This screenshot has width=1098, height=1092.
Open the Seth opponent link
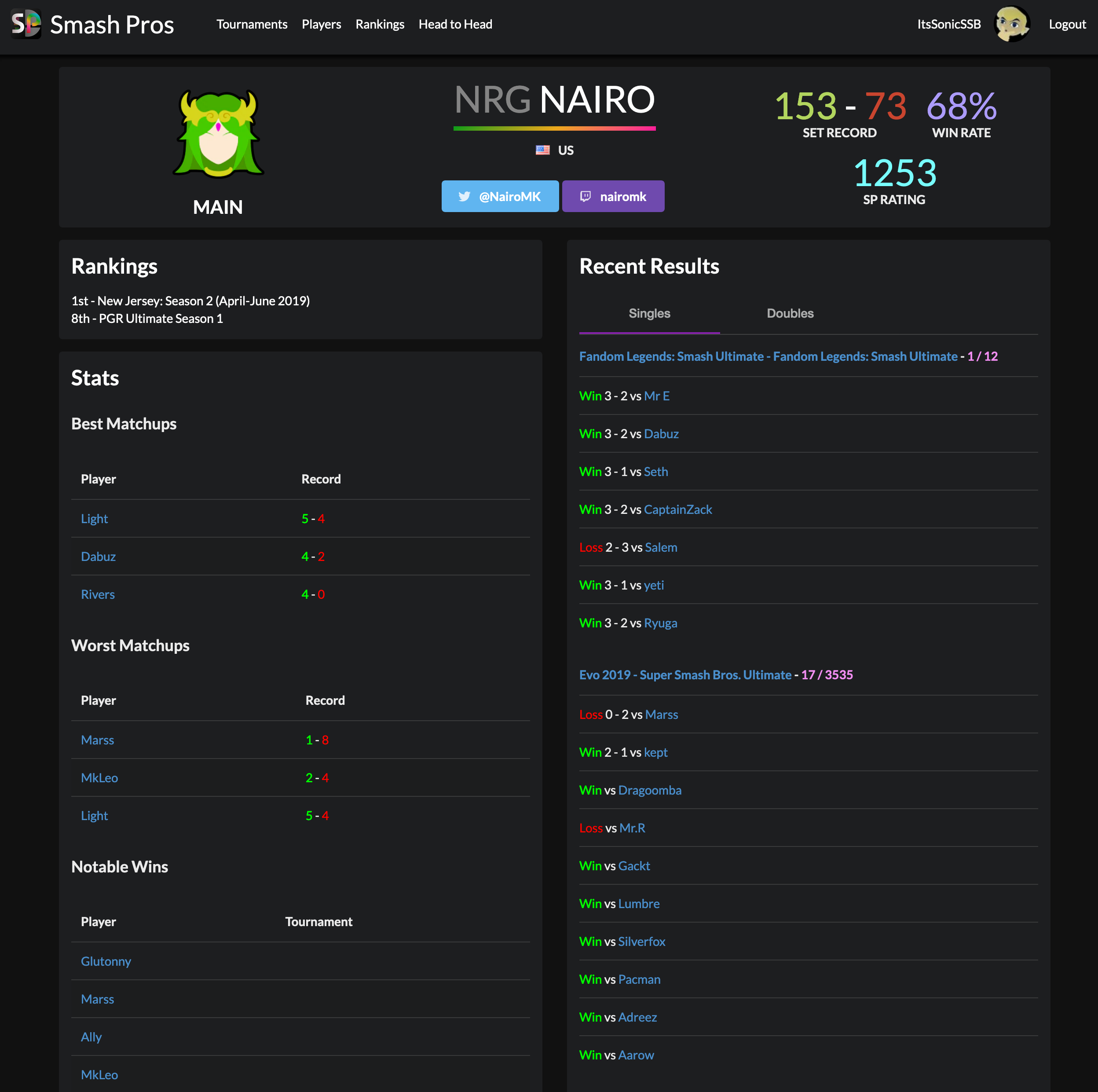click(x=656, y=472)
